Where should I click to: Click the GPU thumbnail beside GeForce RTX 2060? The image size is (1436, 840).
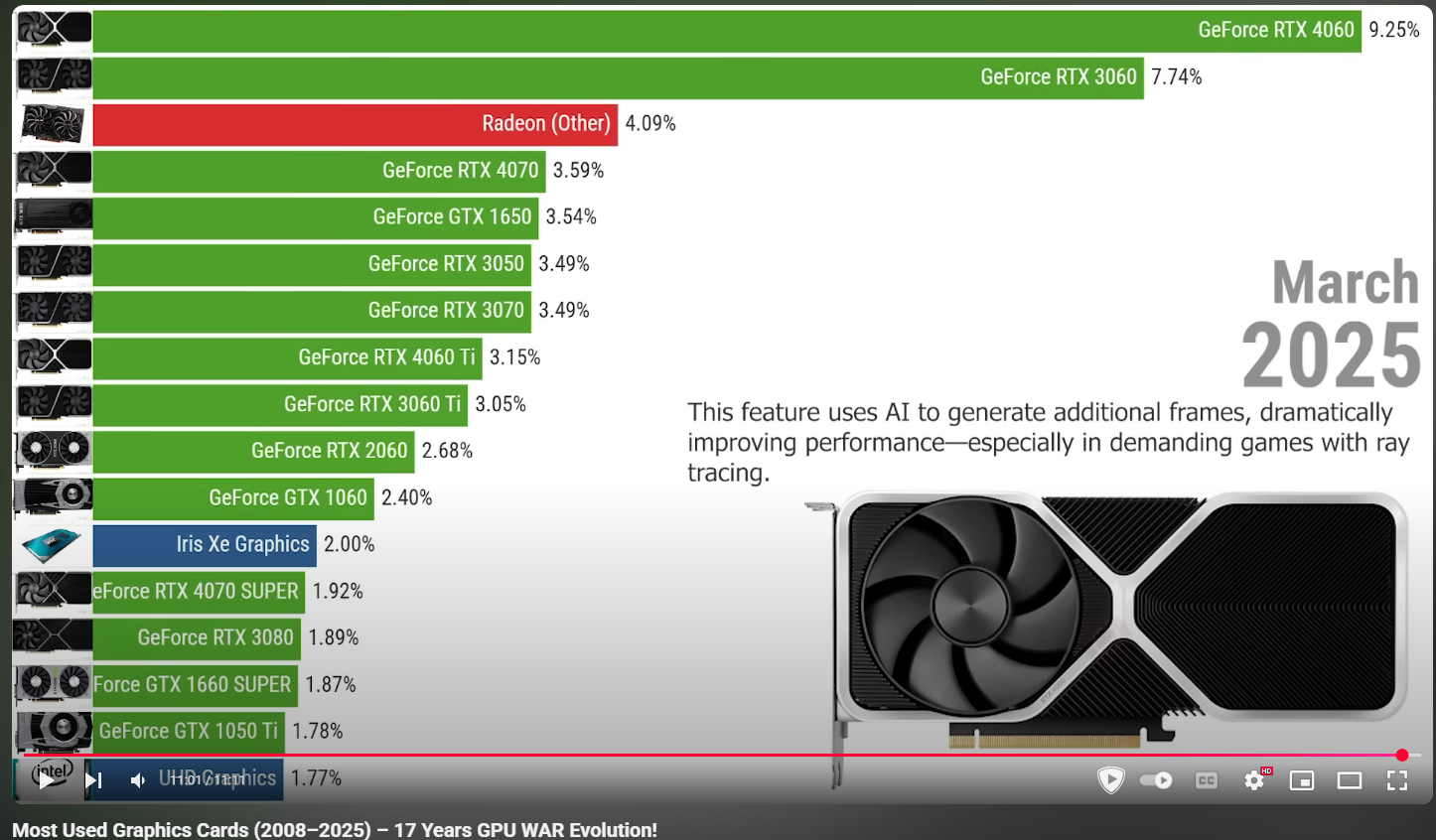[54, 451]
